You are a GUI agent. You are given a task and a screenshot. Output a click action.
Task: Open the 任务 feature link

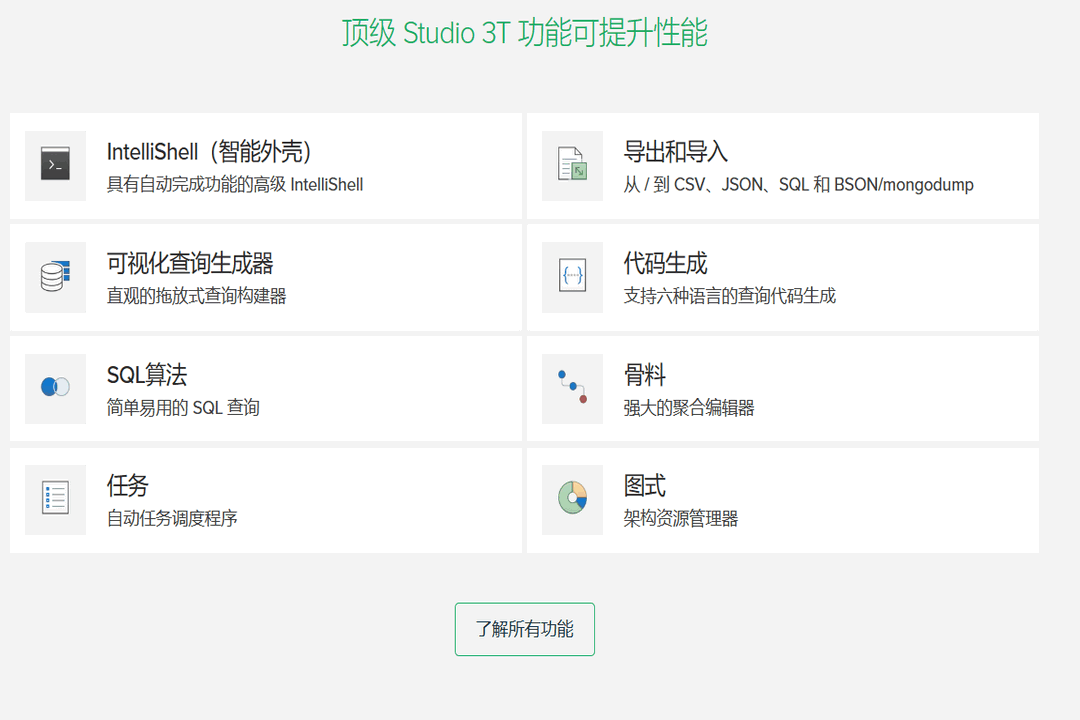point(125,486)
